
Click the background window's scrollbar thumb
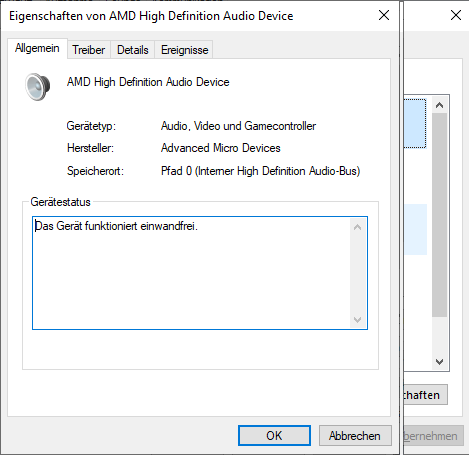(x=440, y=215)
